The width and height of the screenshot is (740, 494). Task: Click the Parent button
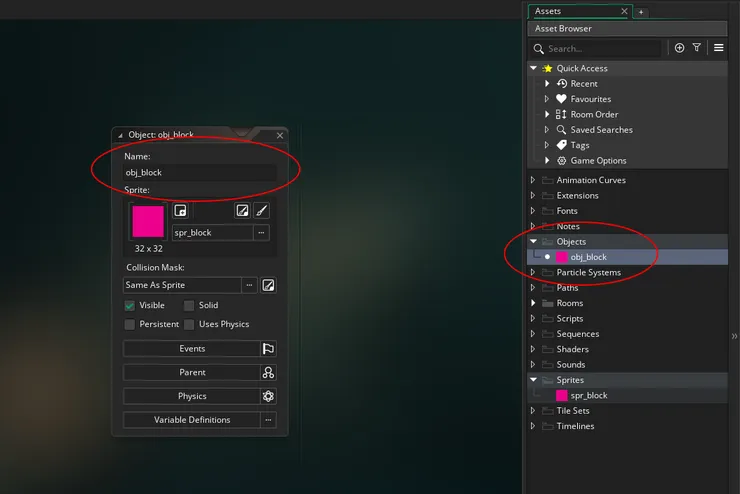pos(192,372)
